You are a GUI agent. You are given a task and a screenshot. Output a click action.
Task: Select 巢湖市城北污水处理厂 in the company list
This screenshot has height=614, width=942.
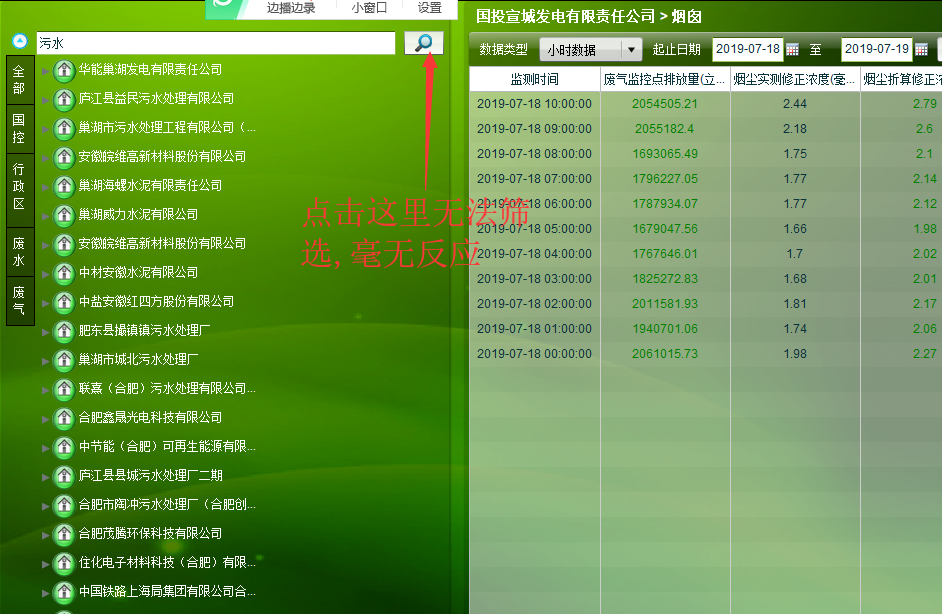[139, 360]
